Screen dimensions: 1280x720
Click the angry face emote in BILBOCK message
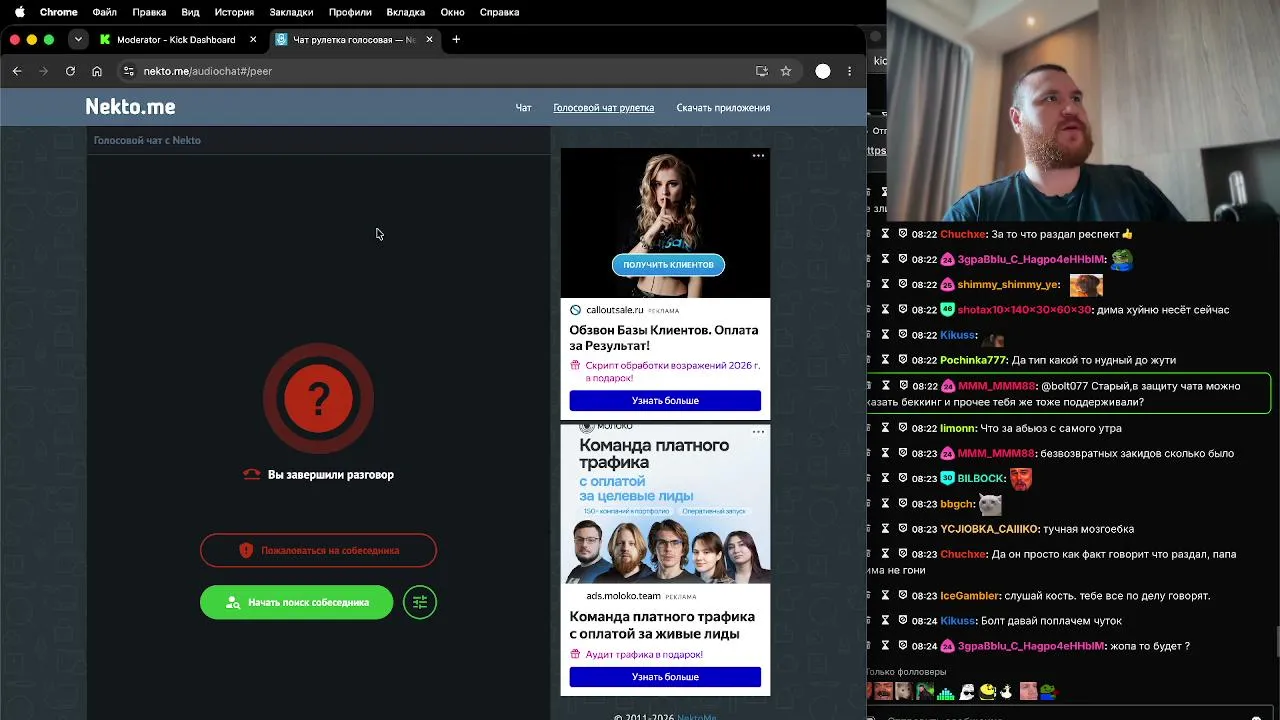[1020, 478]
